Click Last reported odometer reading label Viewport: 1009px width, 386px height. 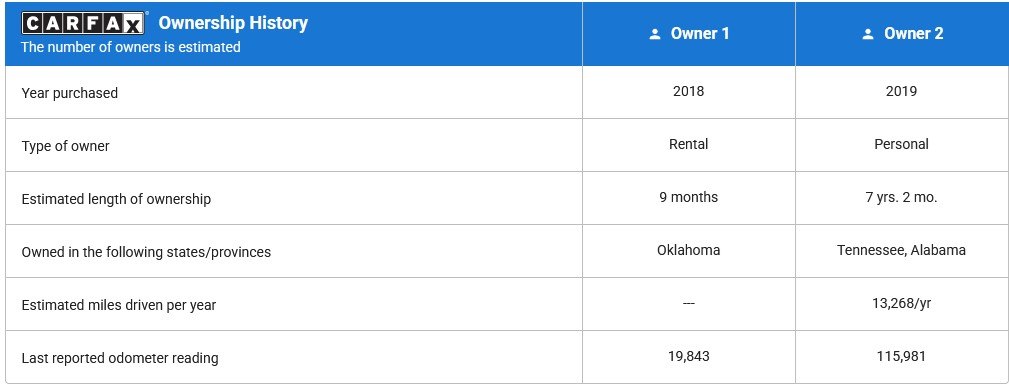(x=120, y=358)
